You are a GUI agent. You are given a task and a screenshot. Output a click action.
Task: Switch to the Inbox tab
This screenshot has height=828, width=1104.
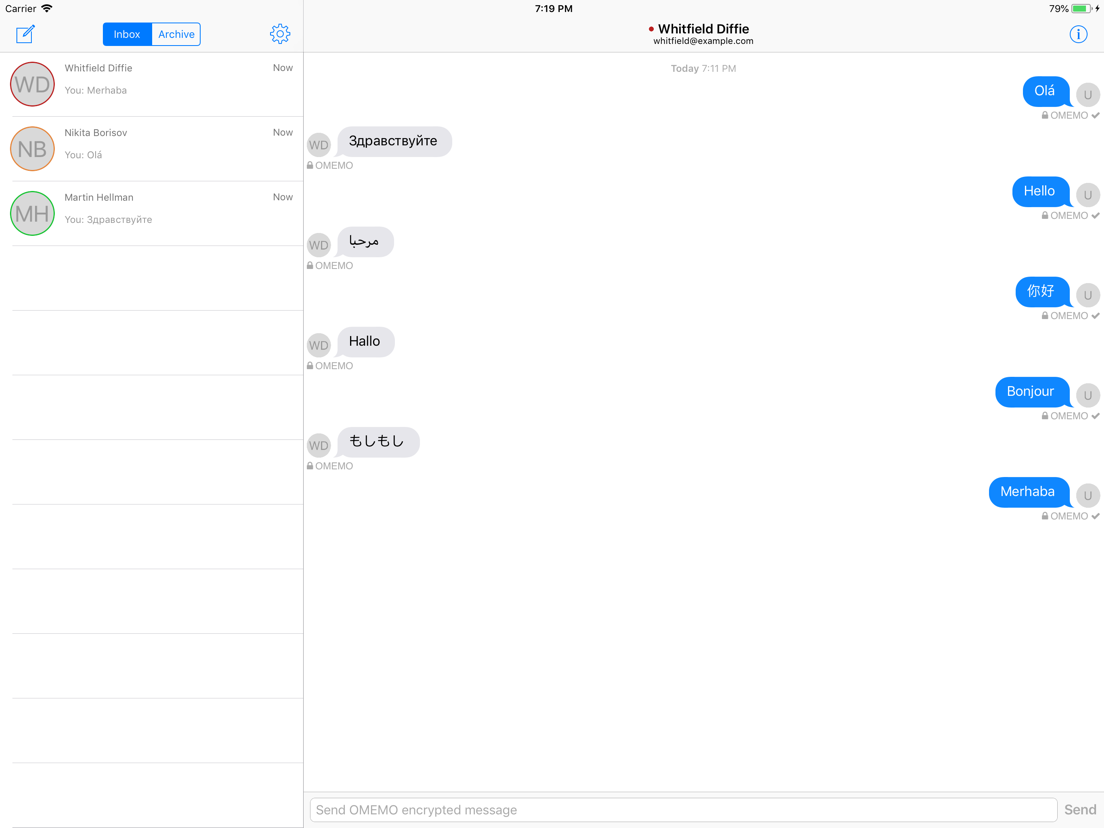(x=127, y=34)
